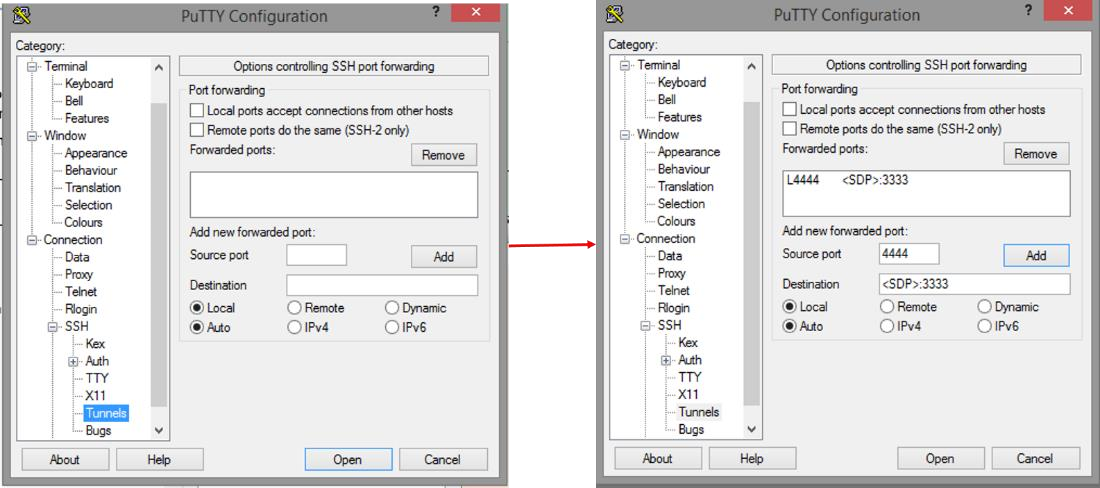The width and height of the screenshot is (1100, 488).
Task: Click category scrollbar up arrow, left window
Action: point(159,67)
